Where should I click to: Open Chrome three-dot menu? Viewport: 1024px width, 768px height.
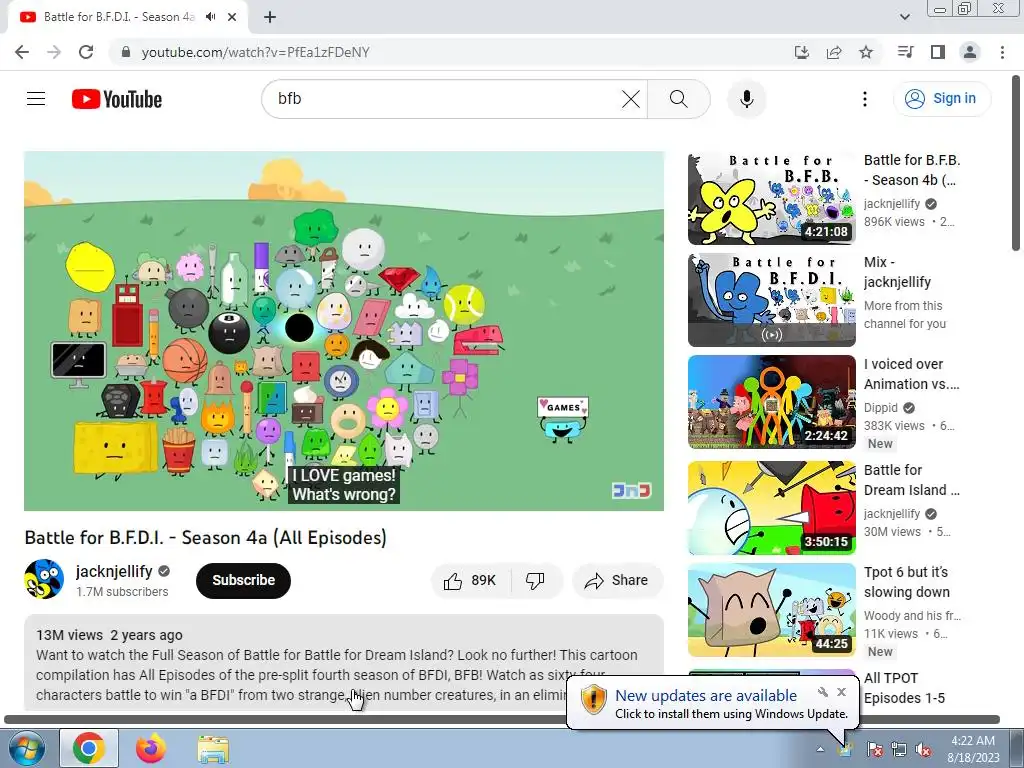coord(1002,52)
